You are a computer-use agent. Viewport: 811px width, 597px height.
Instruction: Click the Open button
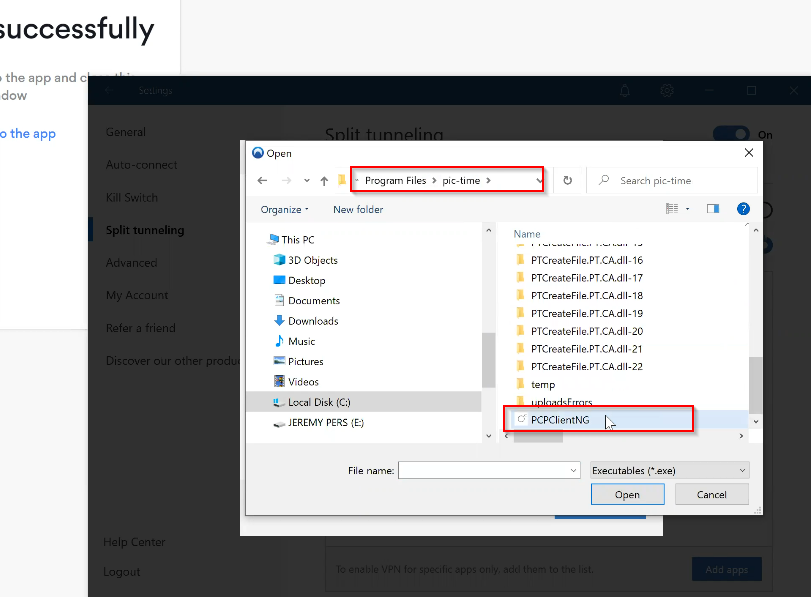pos(627,495)
